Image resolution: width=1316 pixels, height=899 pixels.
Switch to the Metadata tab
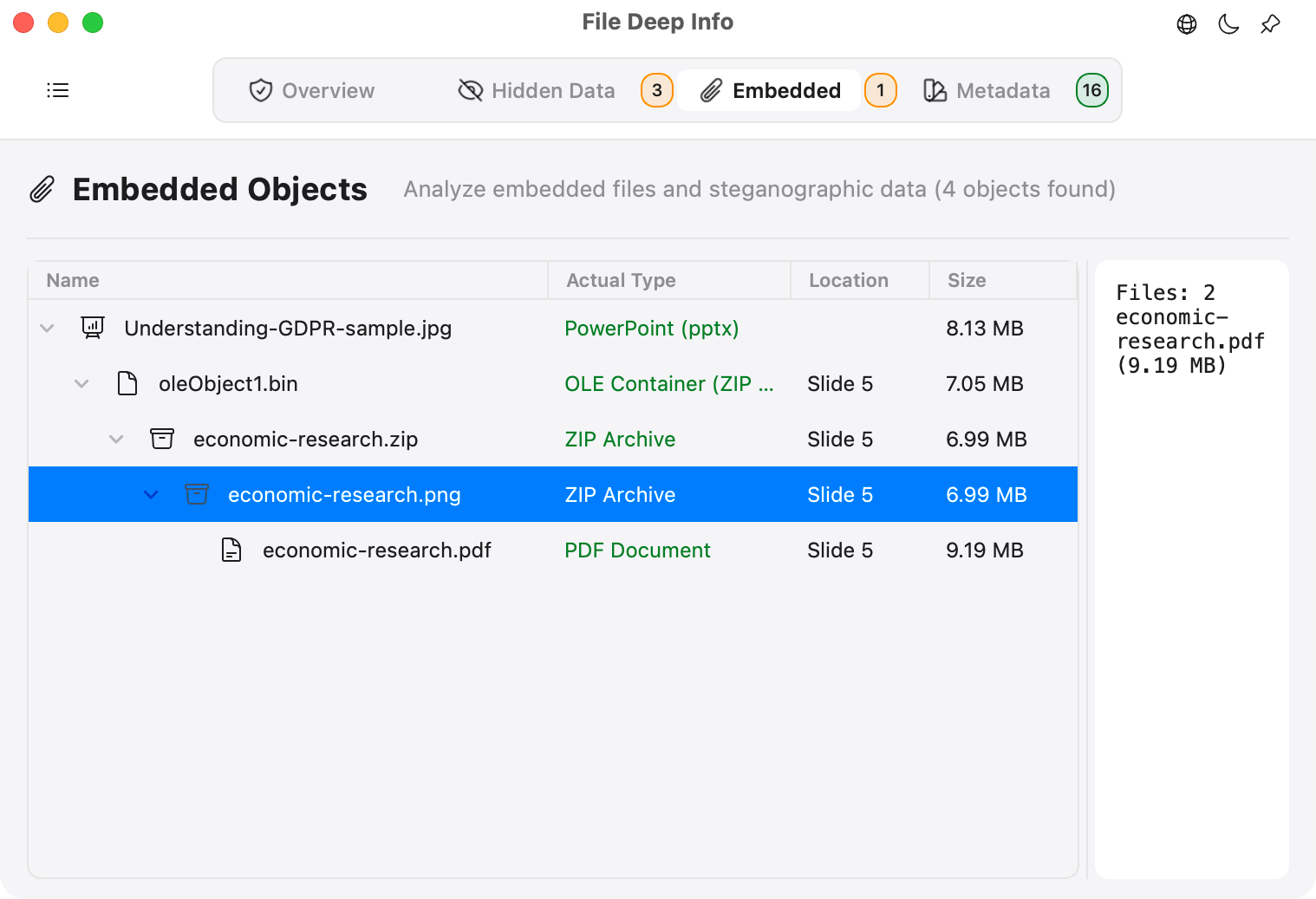[987, 90]
